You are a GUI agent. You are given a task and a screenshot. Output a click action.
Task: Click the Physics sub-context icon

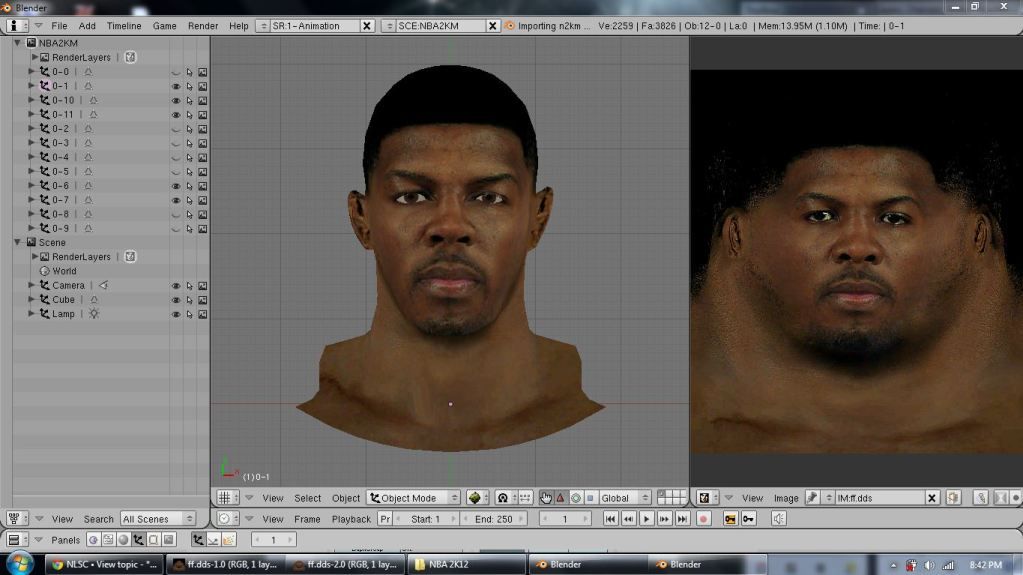pyautogui.click(x=213, y=540)
